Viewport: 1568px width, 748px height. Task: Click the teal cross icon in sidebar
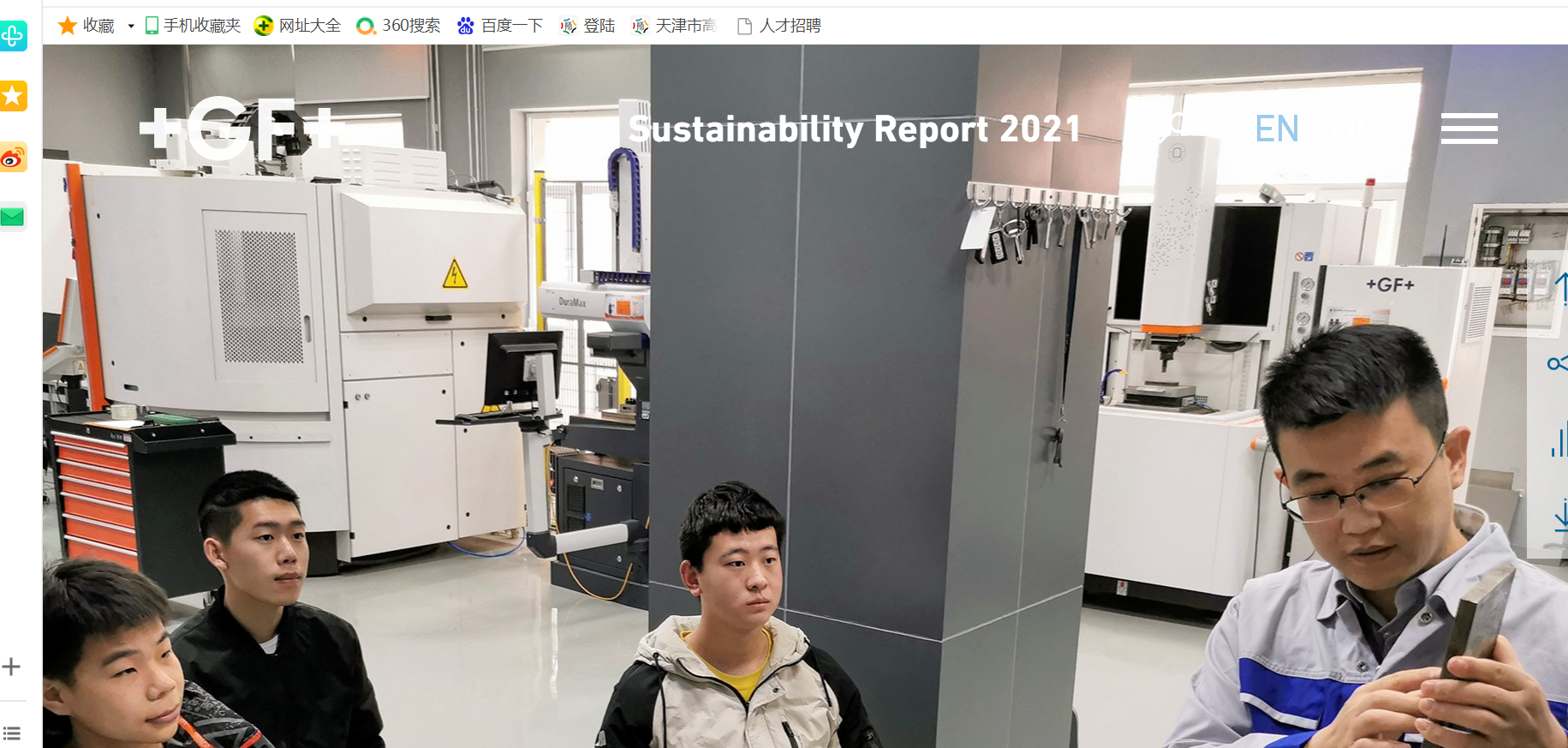click(13, 36)
